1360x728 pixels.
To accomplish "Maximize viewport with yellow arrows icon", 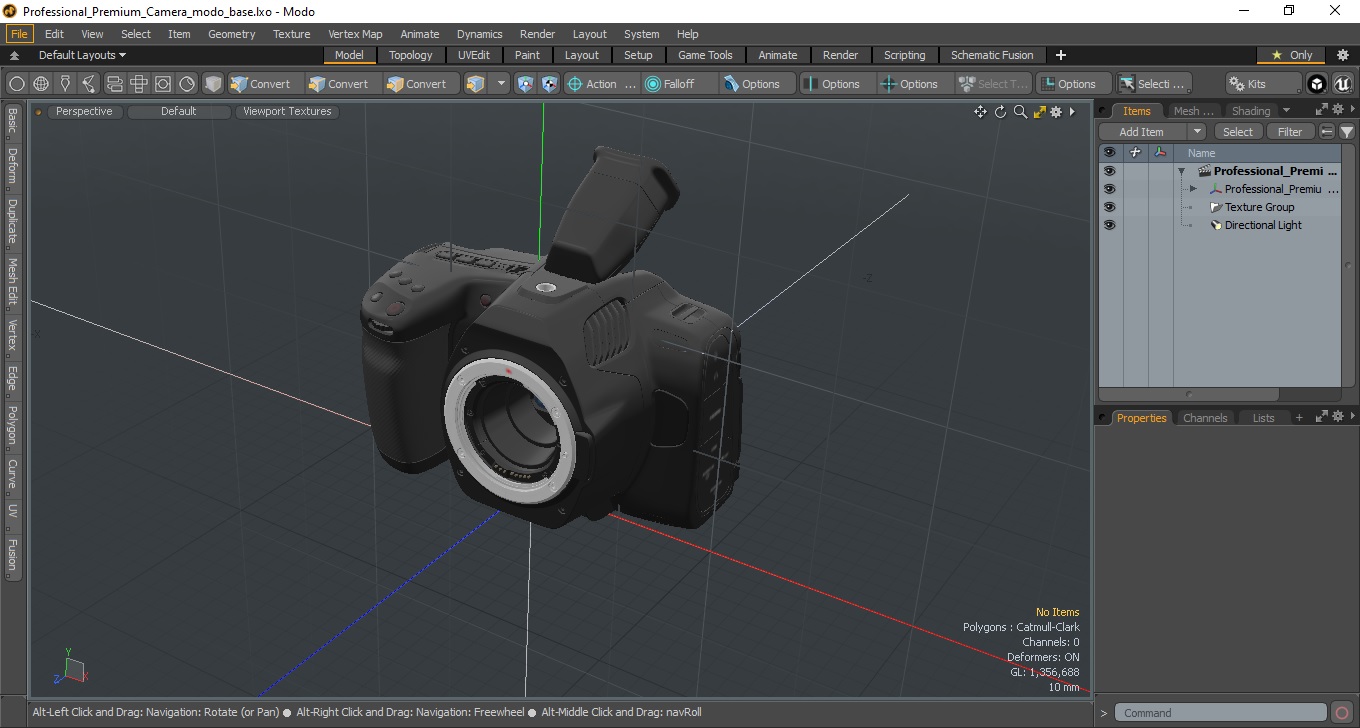I will [x=1039, y=112].
